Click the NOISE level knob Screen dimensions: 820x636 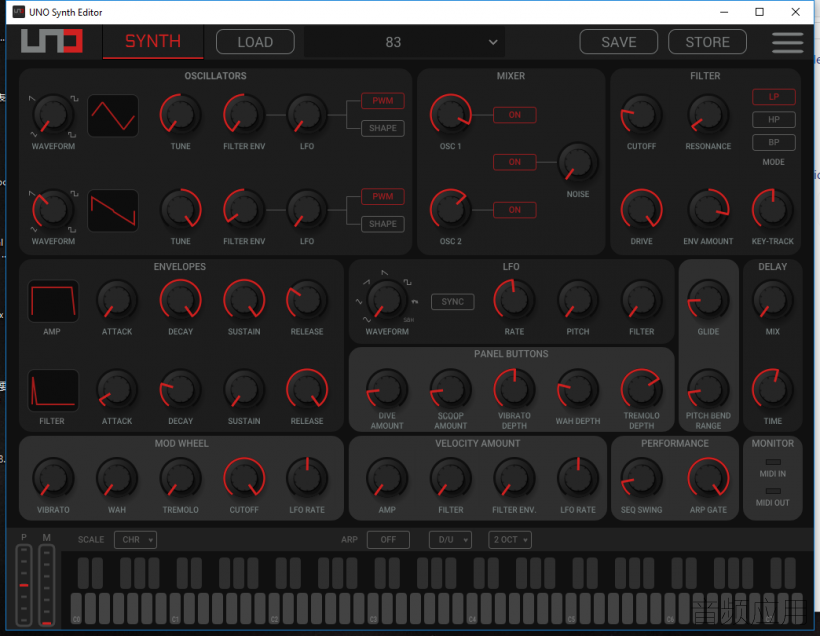pos(577,163)
